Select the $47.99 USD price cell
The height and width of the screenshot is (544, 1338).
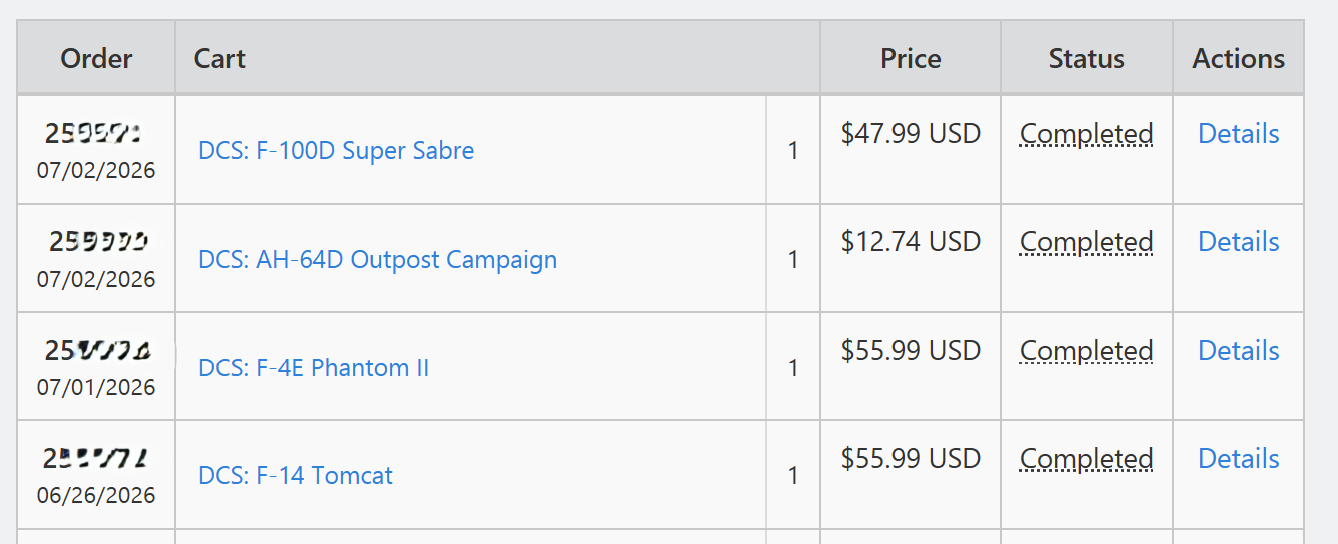pyautogui.click(x=910, y=134)
